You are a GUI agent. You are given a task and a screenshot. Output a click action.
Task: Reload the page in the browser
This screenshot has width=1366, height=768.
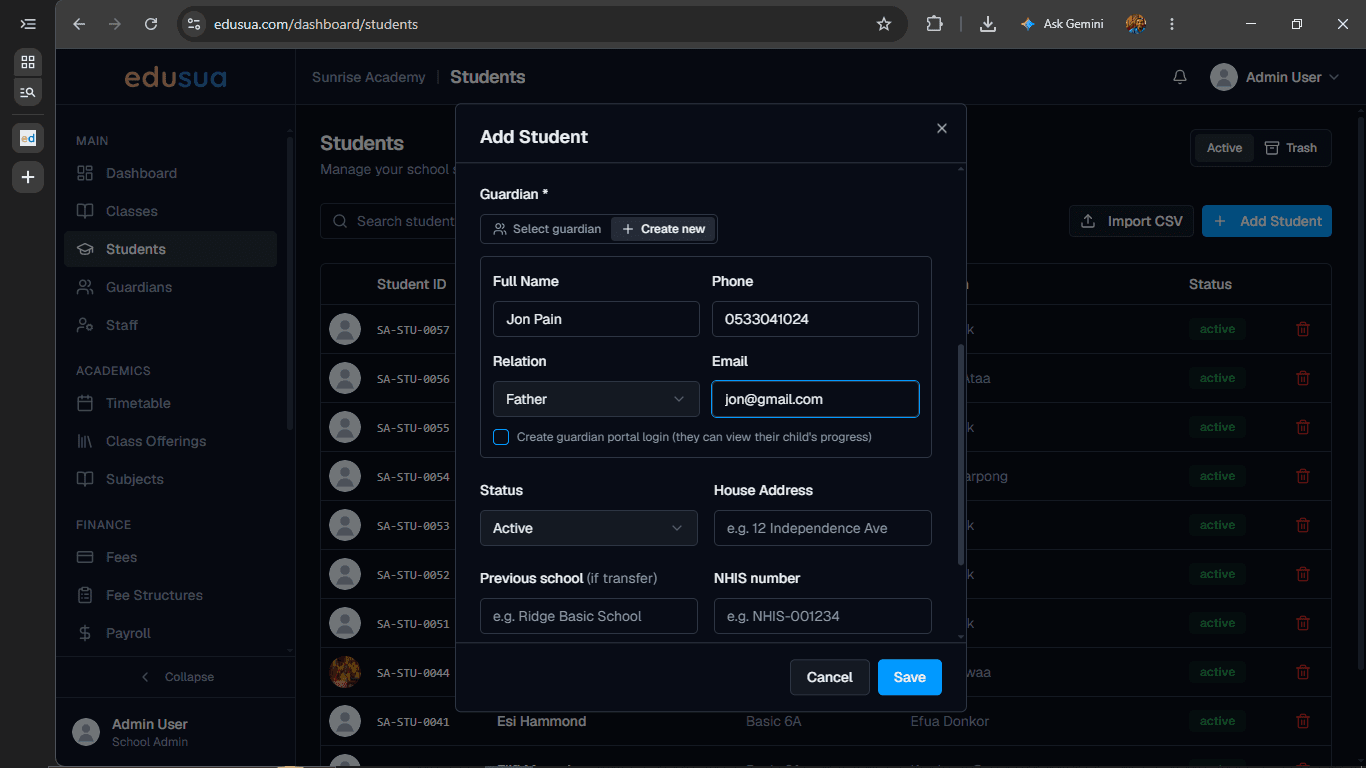(x=151, y=24)
